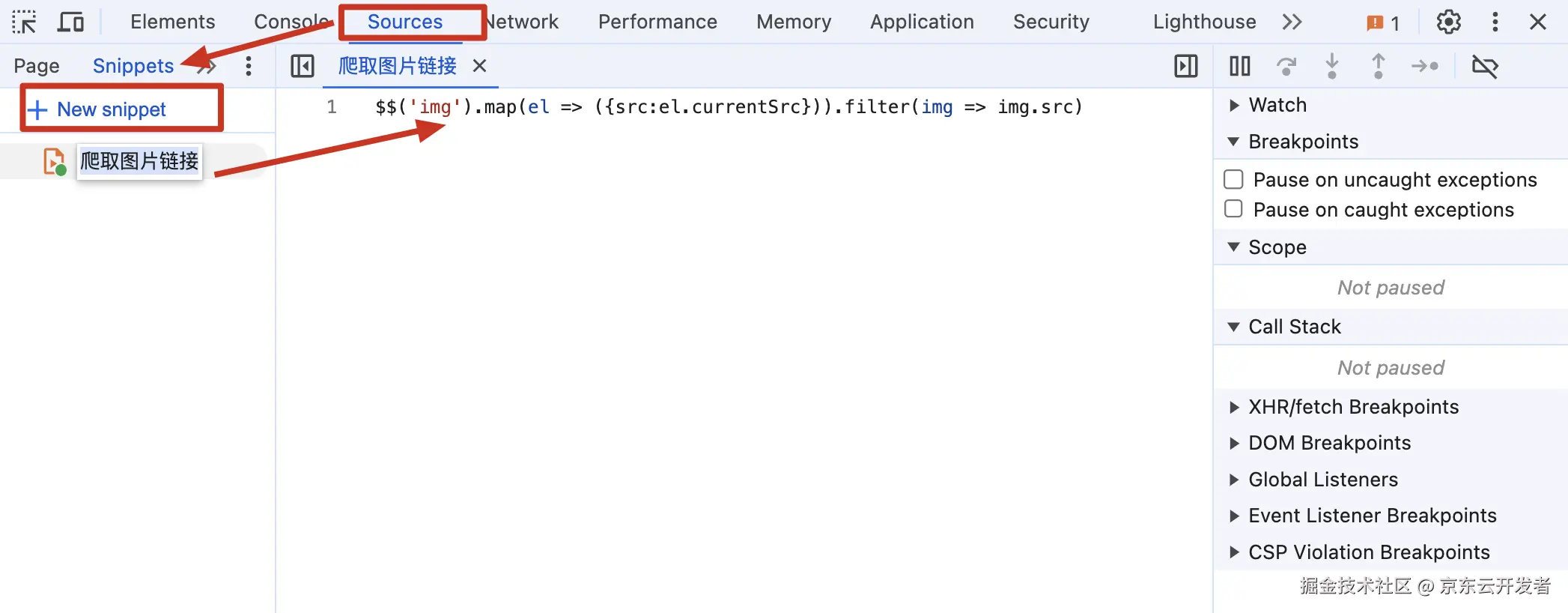This screenshot has height=613, width=1568.
Task: Select the 爬取图片链接 snippet file
Action: point(139,161)
